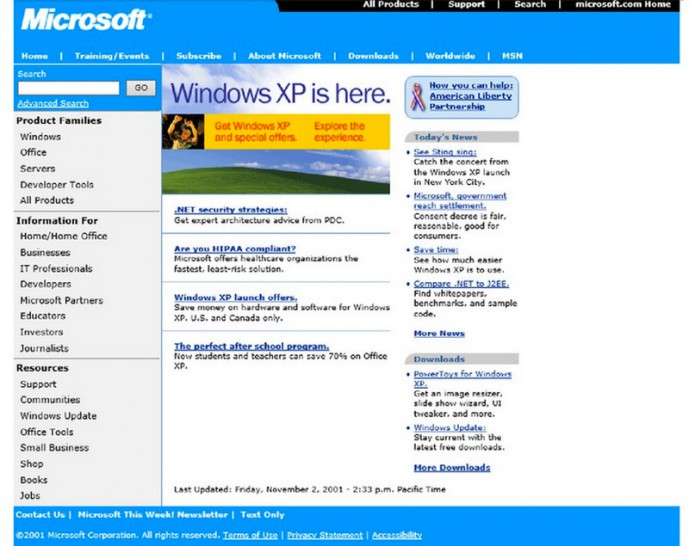This screenshot has height=546, width=695.
Task: Select Developer Tools under Product Families
Action: (57, 184)
